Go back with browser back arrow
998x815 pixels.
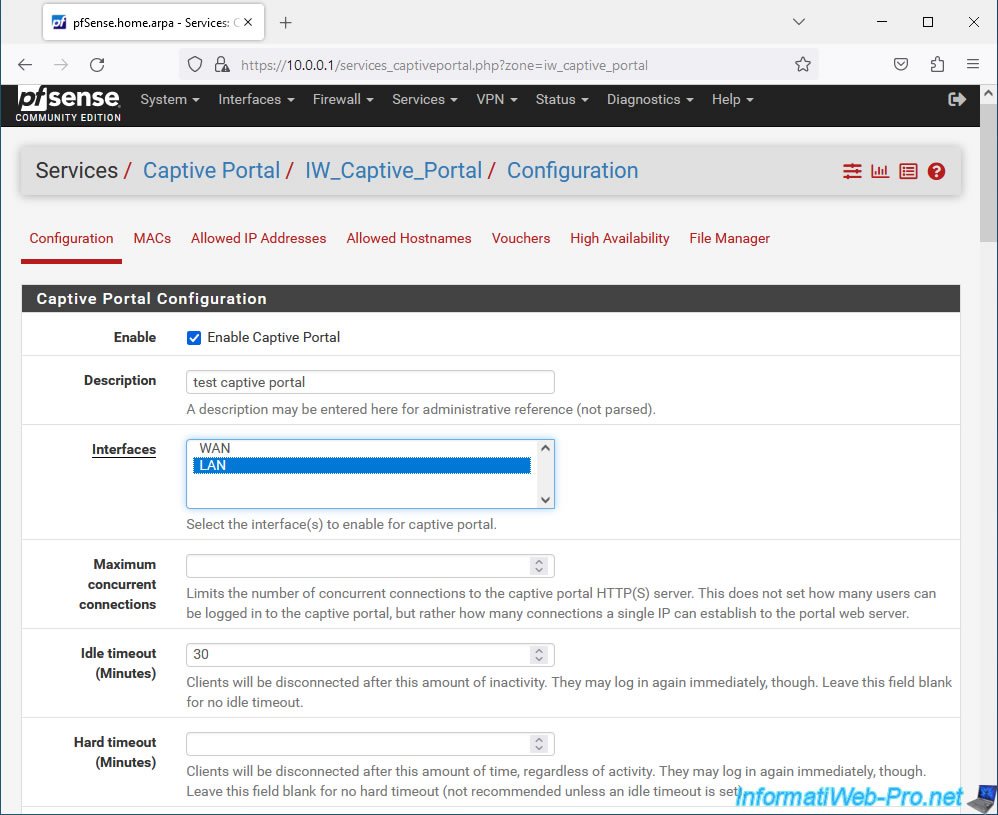pyautogui.click(x=25, y=64)
